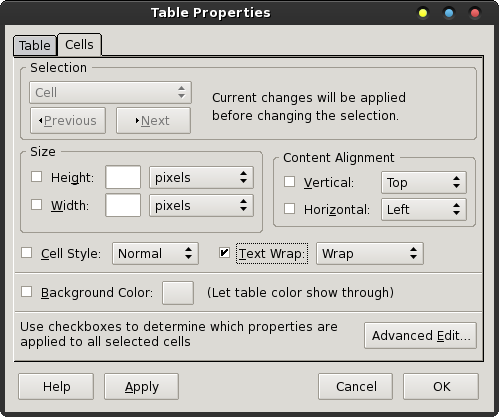Screen dimensions: 499x417
Task: Open the Cell Style Normal dropdown
Action: point(155,253)
